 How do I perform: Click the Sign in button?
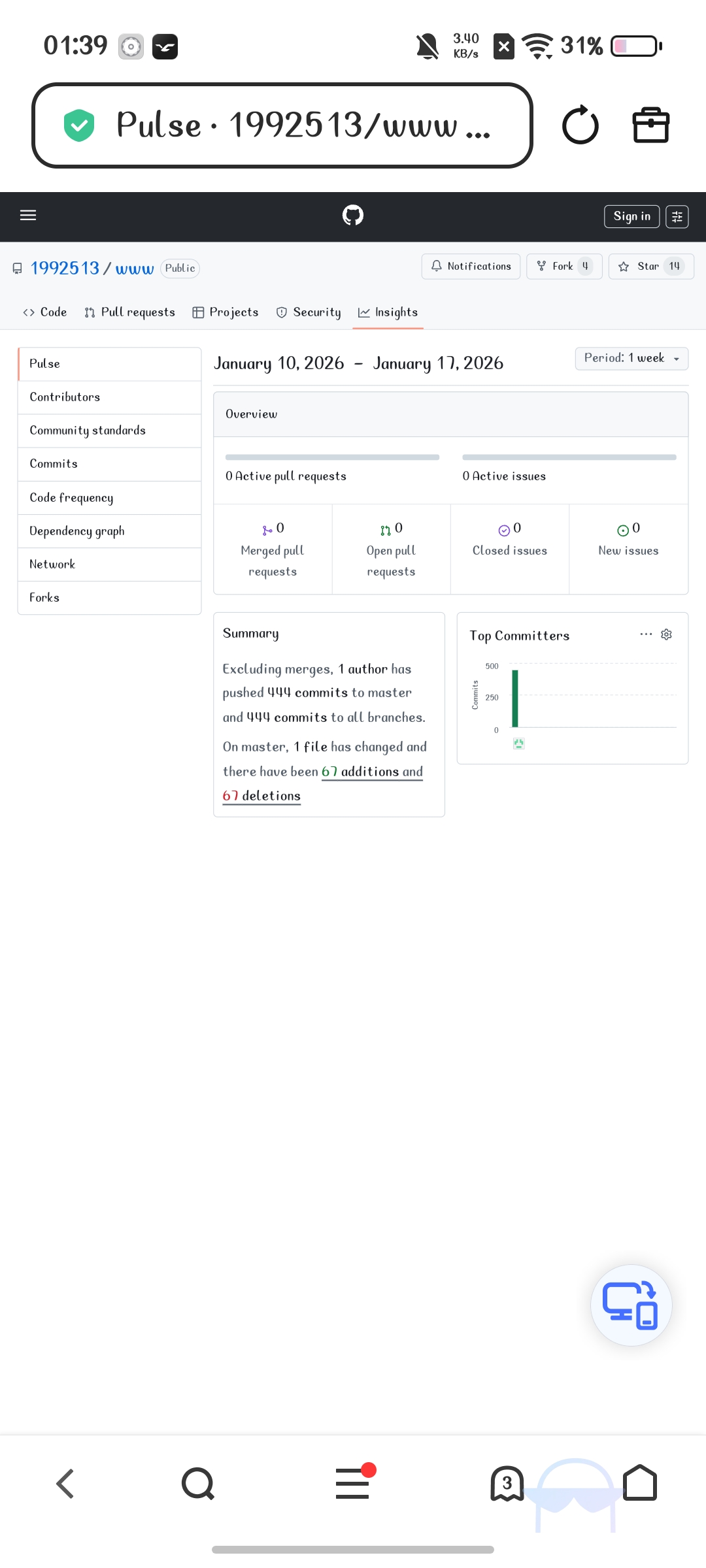click(x=631, y=216)
